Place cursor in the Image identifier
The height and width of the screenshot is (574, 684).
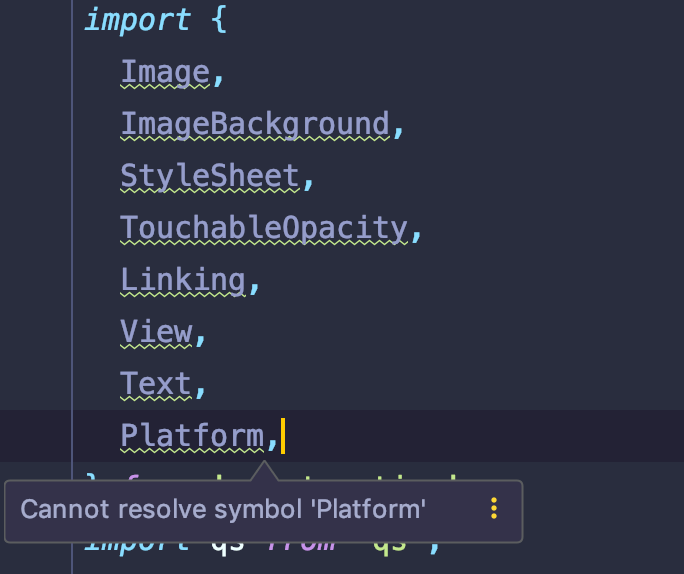pyautogui.click(x=164, y=72)
